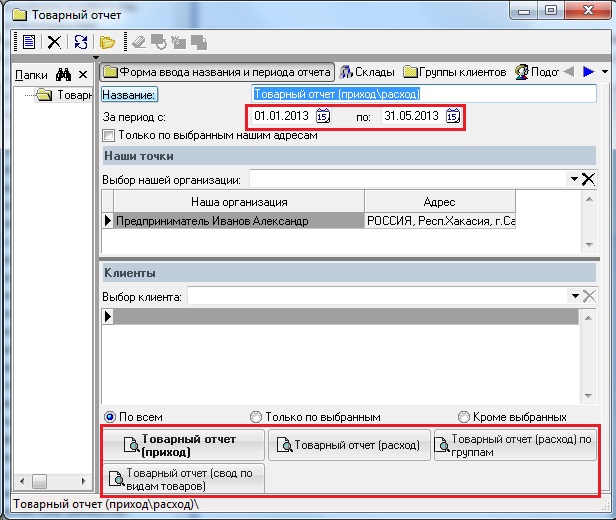Click the eraser toolbar icon

click(138, 42)
